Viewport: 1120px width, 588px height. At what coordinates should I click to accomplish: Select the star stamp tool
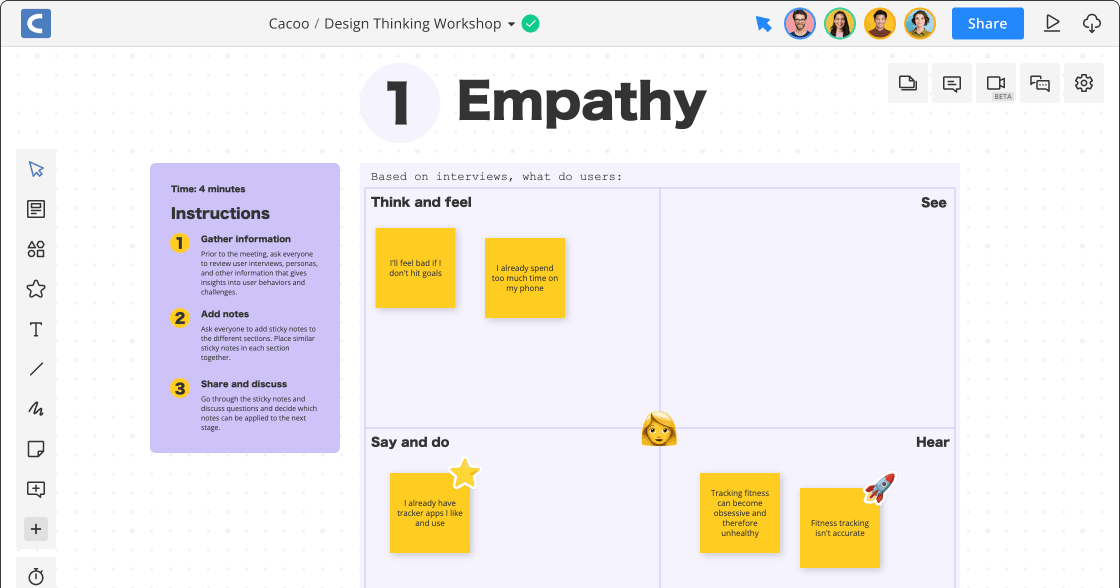click(36, 288)
